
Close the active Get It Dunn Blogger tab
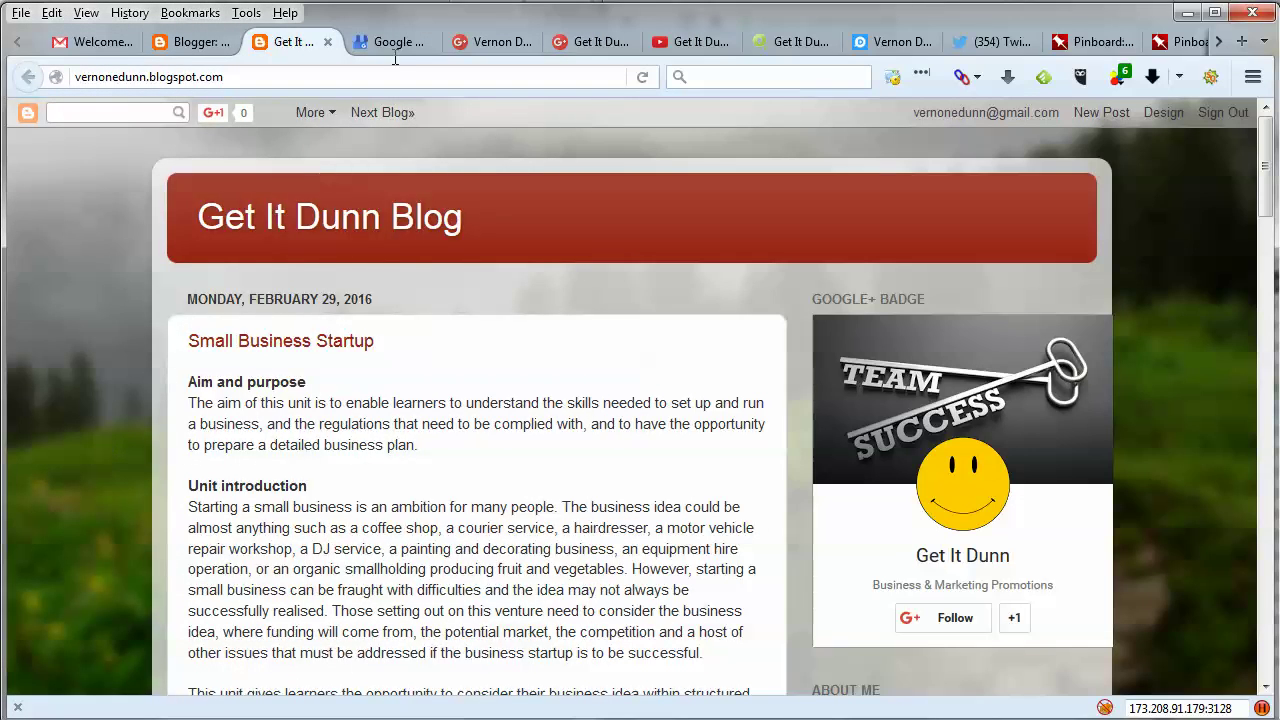click(x=327, y=42)
